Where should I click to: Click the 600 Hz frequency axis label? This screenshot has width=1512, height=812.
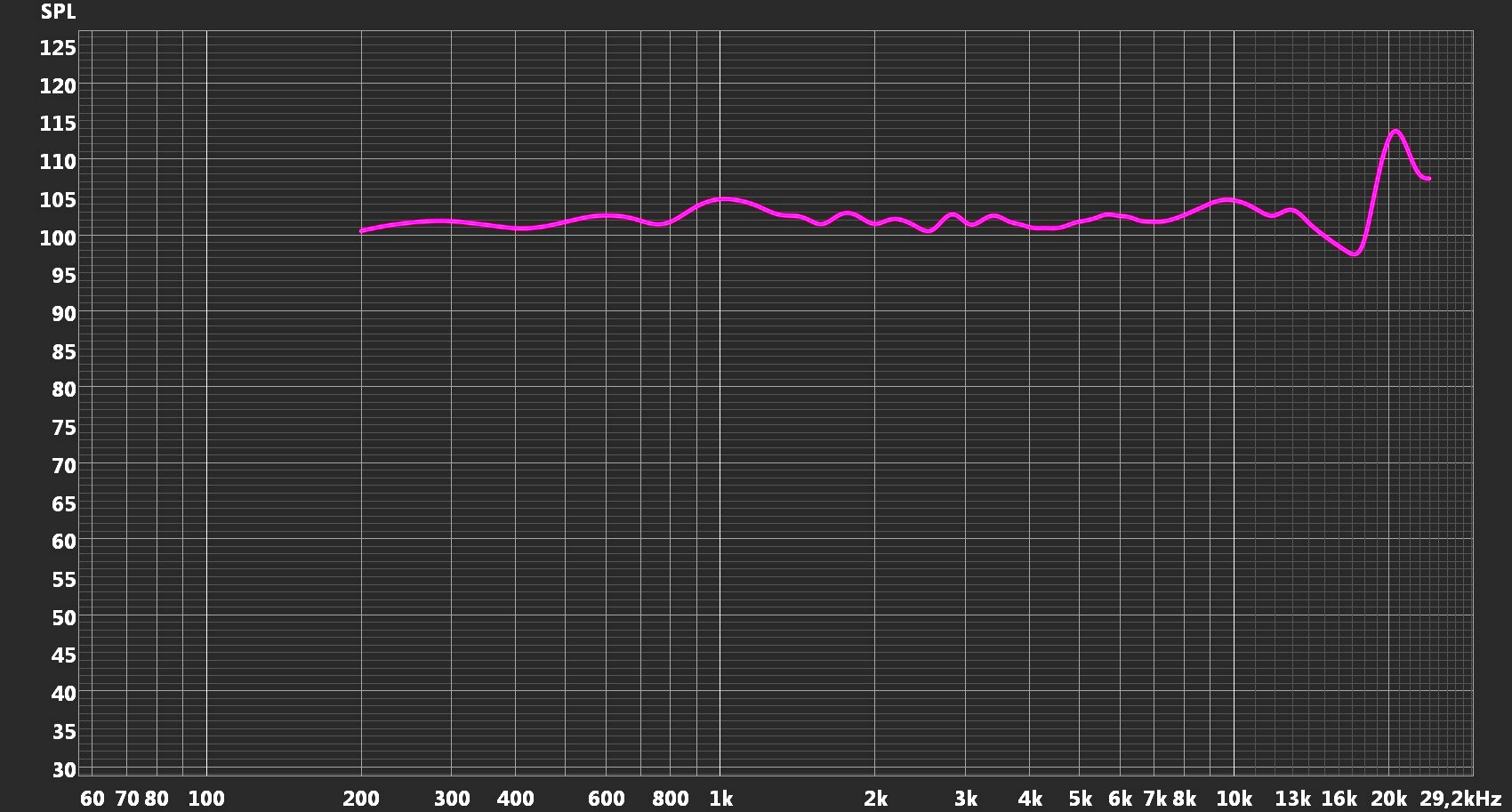(x=606, y=799)
